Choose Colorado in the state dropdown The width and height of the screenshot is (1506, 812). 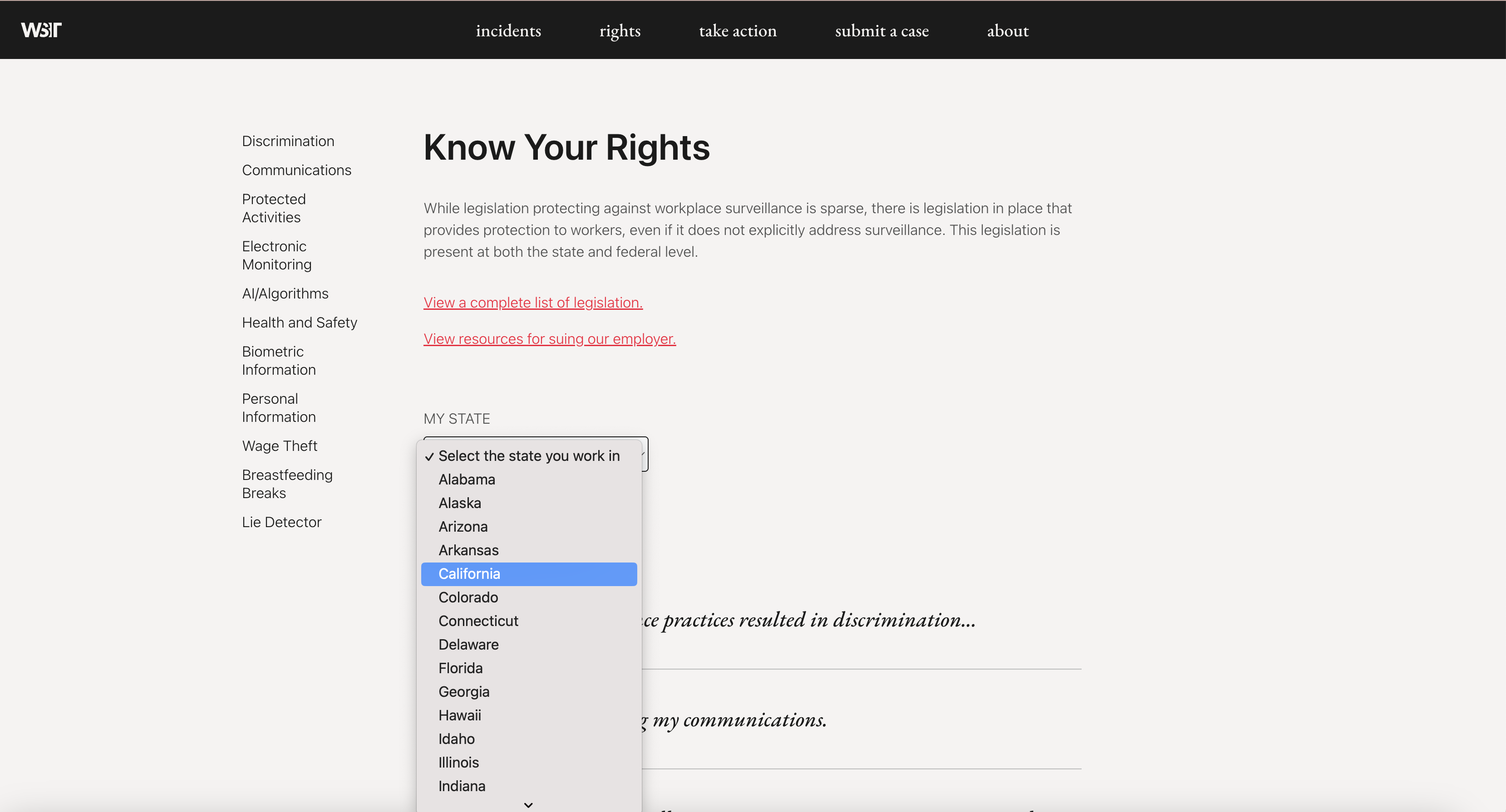pos(468,597)
